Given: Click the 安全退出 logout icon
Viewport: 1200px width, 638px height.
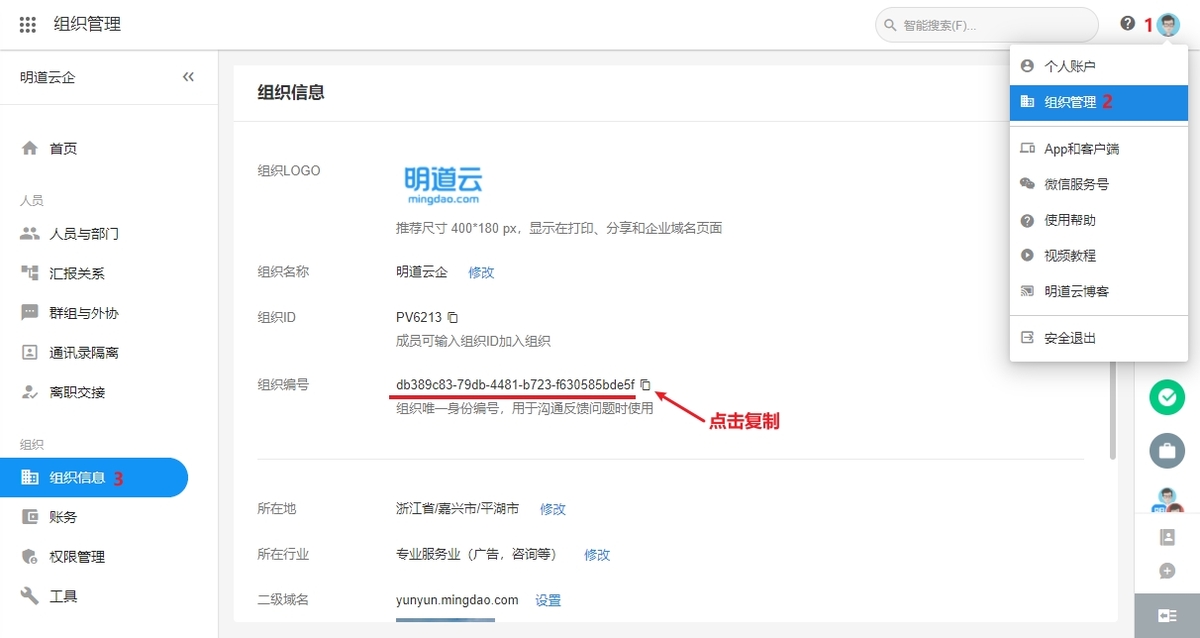Looking at the screenshot, I should 1027,338.
